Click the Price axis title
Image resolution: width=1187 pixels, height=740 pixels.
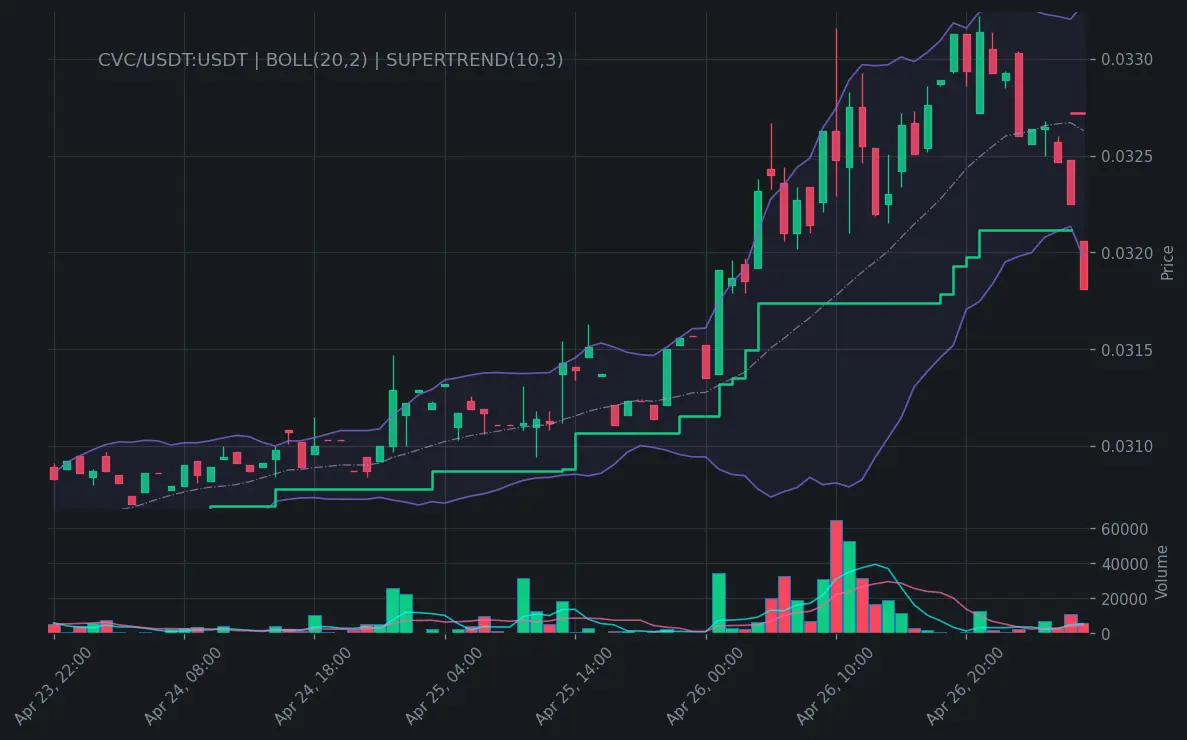click(x=1167, y=263)
